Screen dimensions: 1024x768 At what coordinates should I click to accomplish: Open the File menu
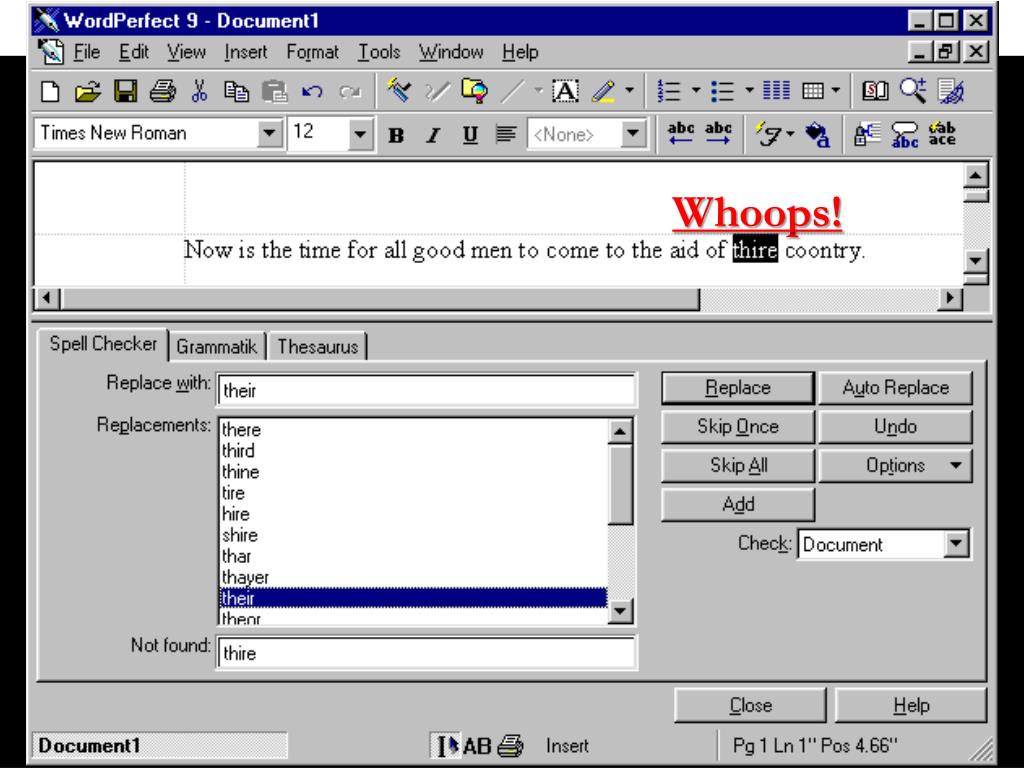tap(86, 52)
